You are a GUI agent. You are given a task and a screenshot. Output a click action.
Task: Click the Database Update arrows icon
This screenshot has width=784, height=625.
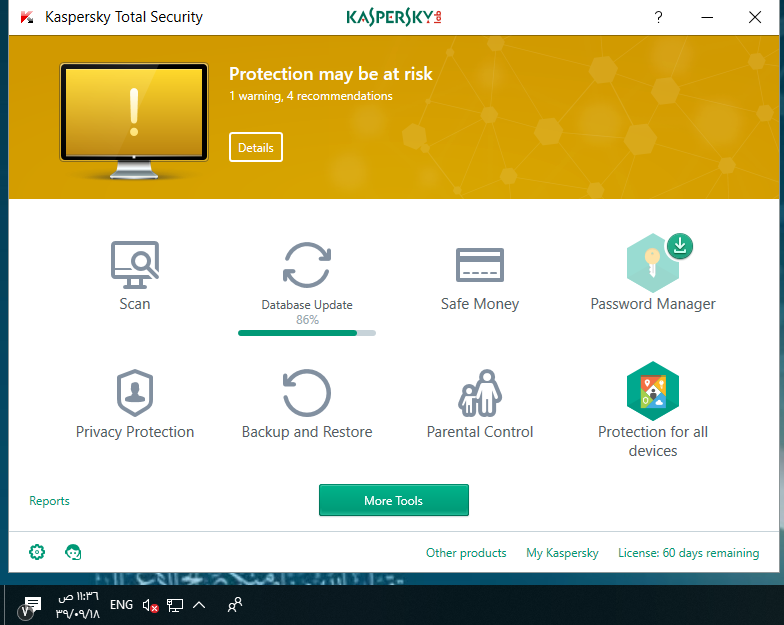(306, 265)
